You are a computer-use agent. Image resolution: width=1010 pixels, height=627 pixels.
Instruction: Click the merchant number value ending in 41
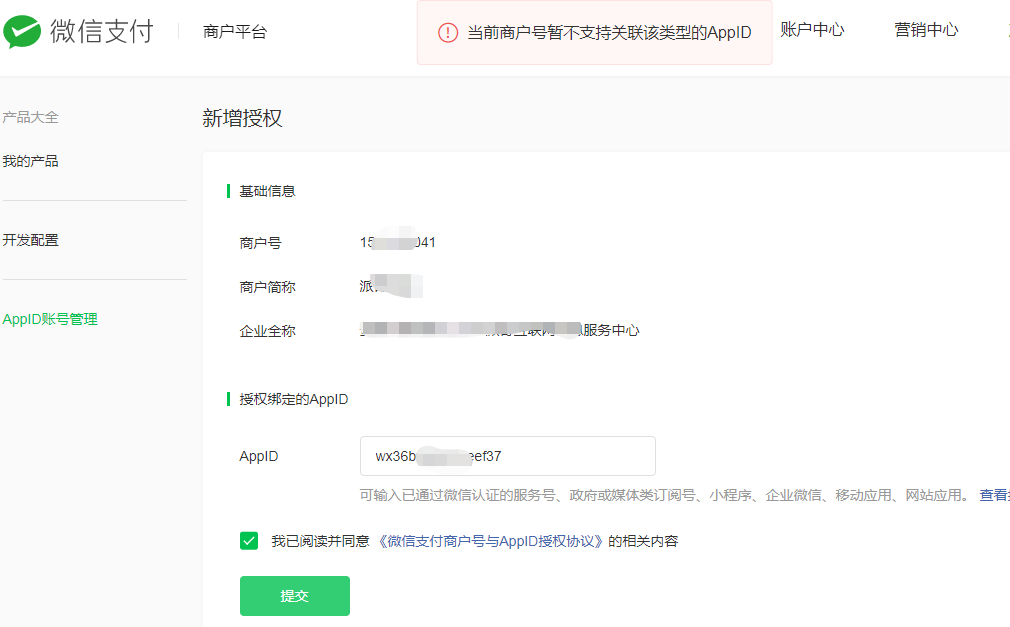pyautogui.click(x=397, y=242)
